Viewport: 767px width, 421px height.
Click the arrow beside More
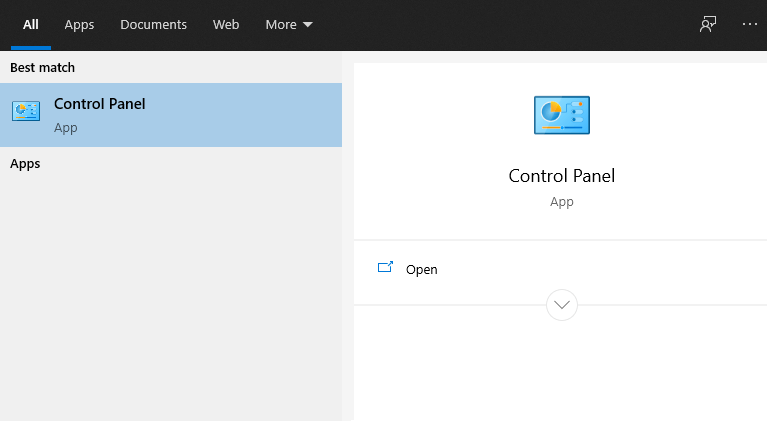307,24
